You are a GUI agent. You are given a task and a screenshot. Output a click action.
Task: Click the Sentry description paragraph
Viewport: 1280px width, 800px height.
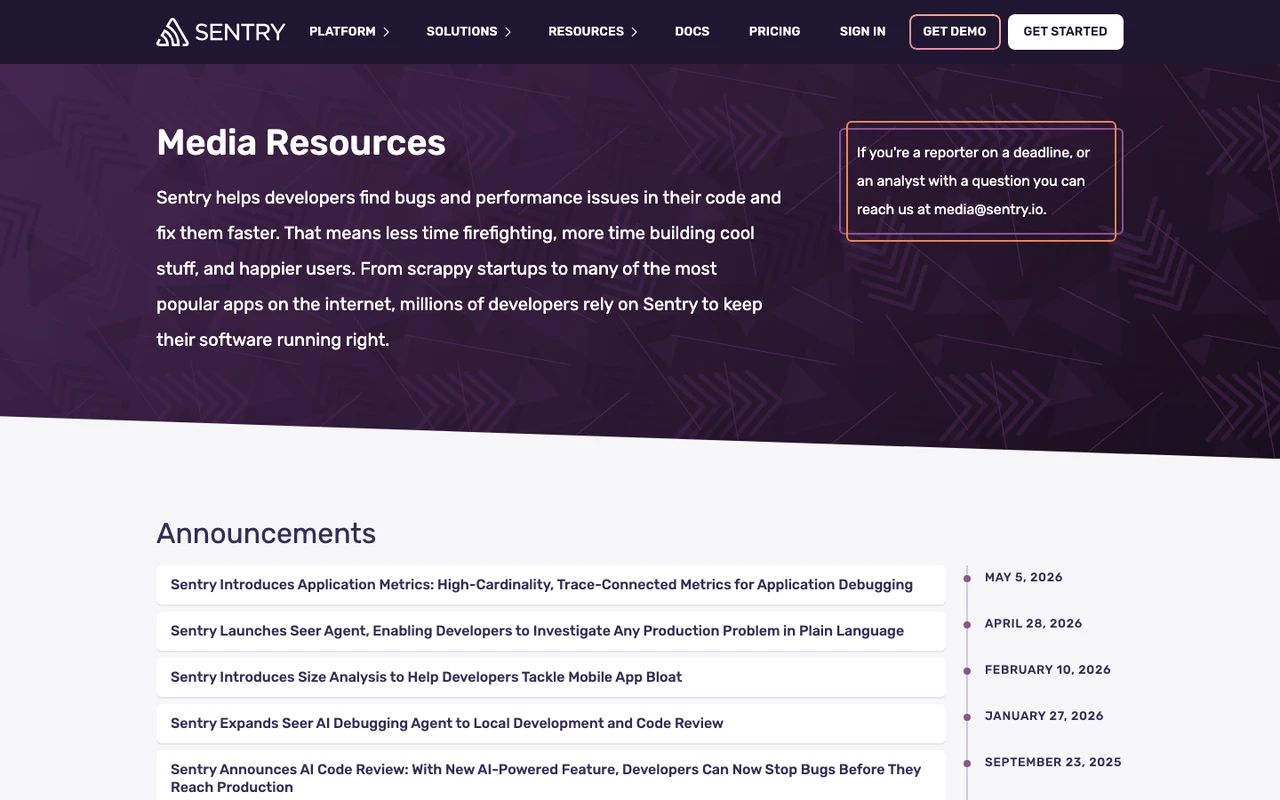[469, 269]
